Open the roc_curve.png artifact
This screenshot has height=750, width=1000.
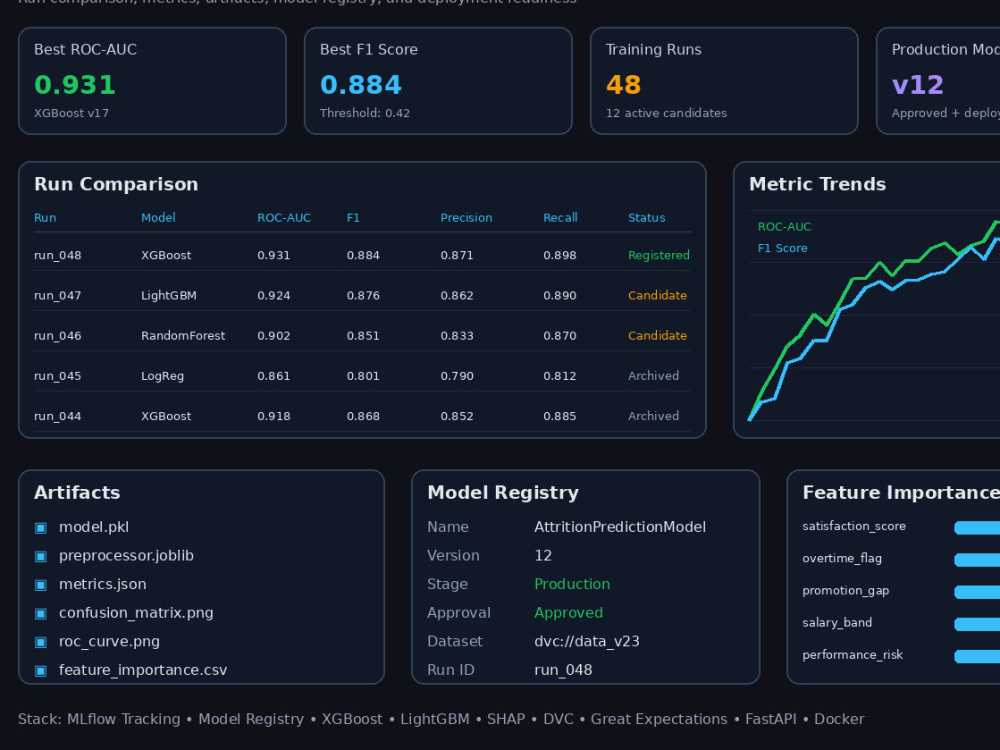(x=109, y=642)
